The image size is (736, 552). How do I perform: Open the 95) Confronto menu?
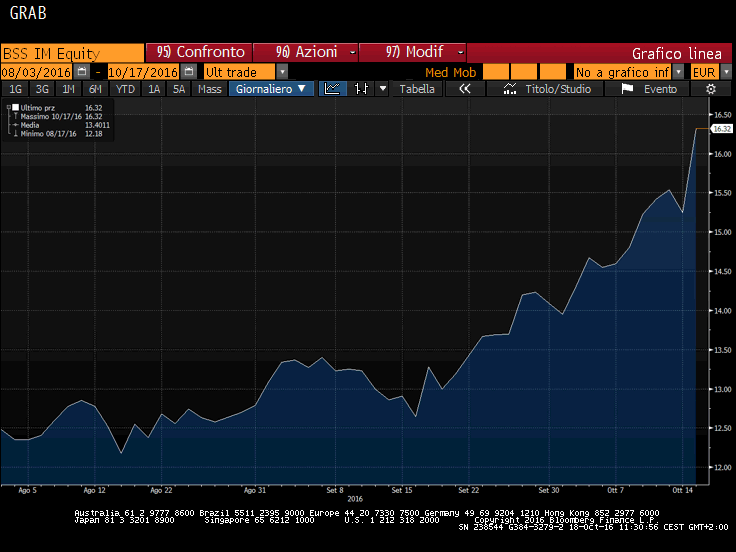point(199,52)
